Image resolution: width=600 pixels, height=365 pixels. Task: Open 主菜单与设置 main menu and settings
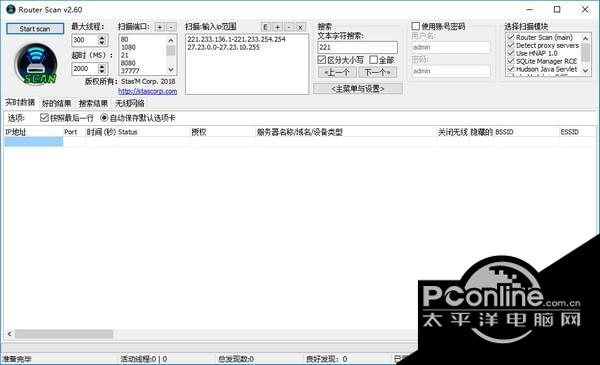tap(358, 89)
